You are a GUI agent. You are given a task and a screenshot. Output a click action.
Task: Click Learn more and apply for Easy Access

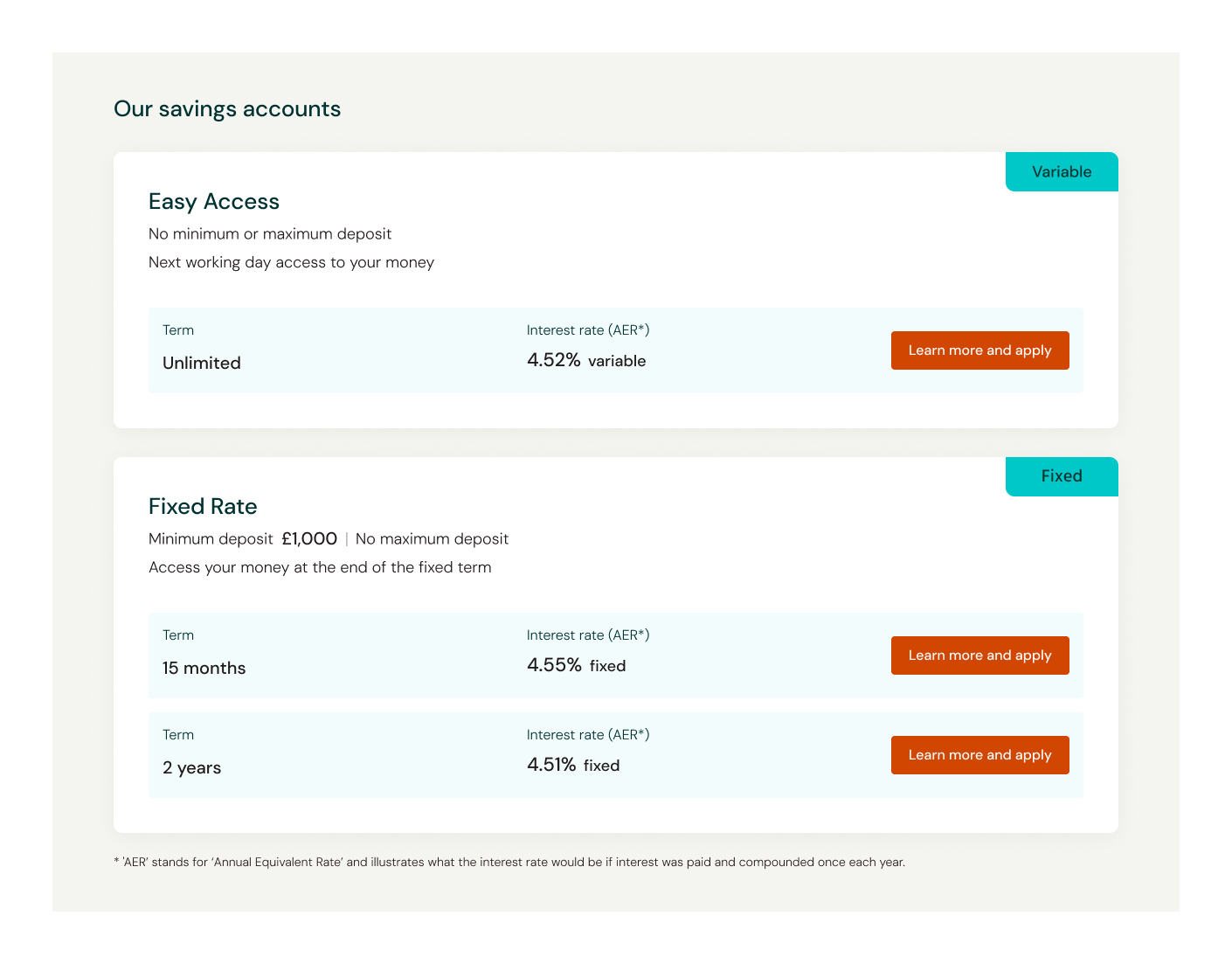979,350
